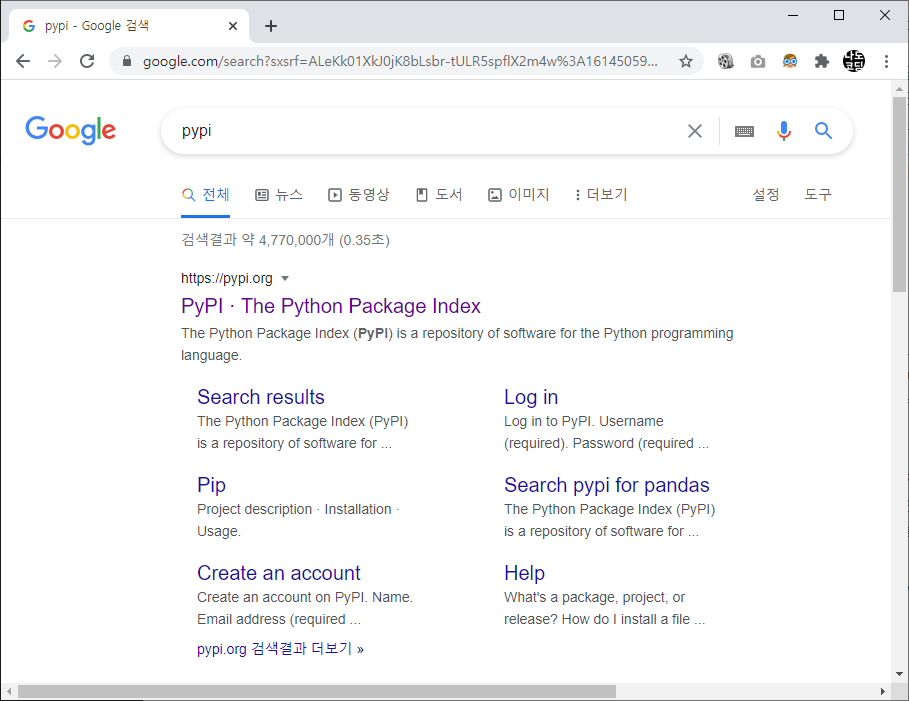This screenshot has height=701, width=909.
Task: Open the Help sitelink
Action: [x=525, y=573]
